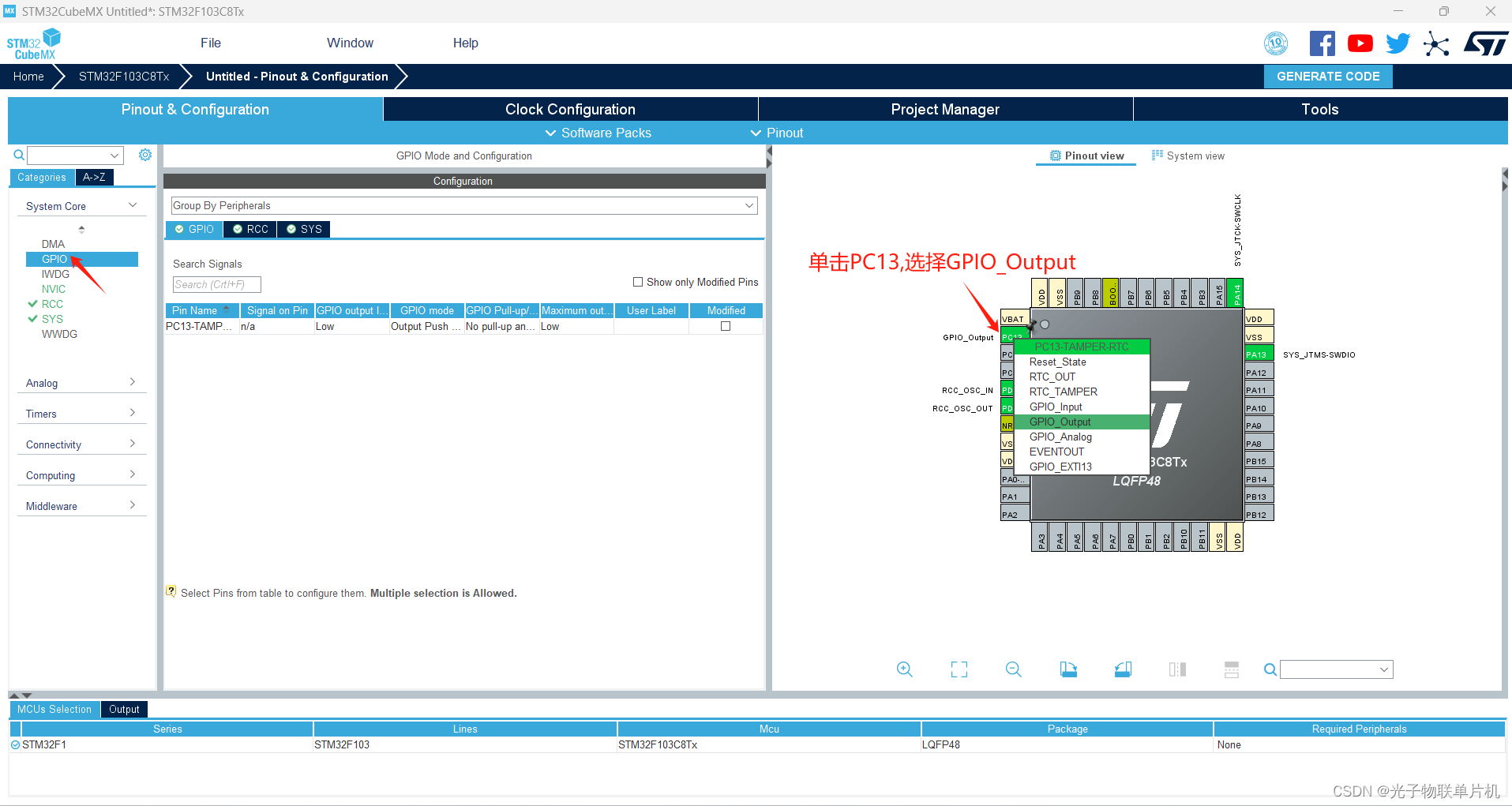This screenshot has height=806, width=1512.
Task: Switch to the Output bottom tab
Action: pyautogui.click(x=124, y=709)
